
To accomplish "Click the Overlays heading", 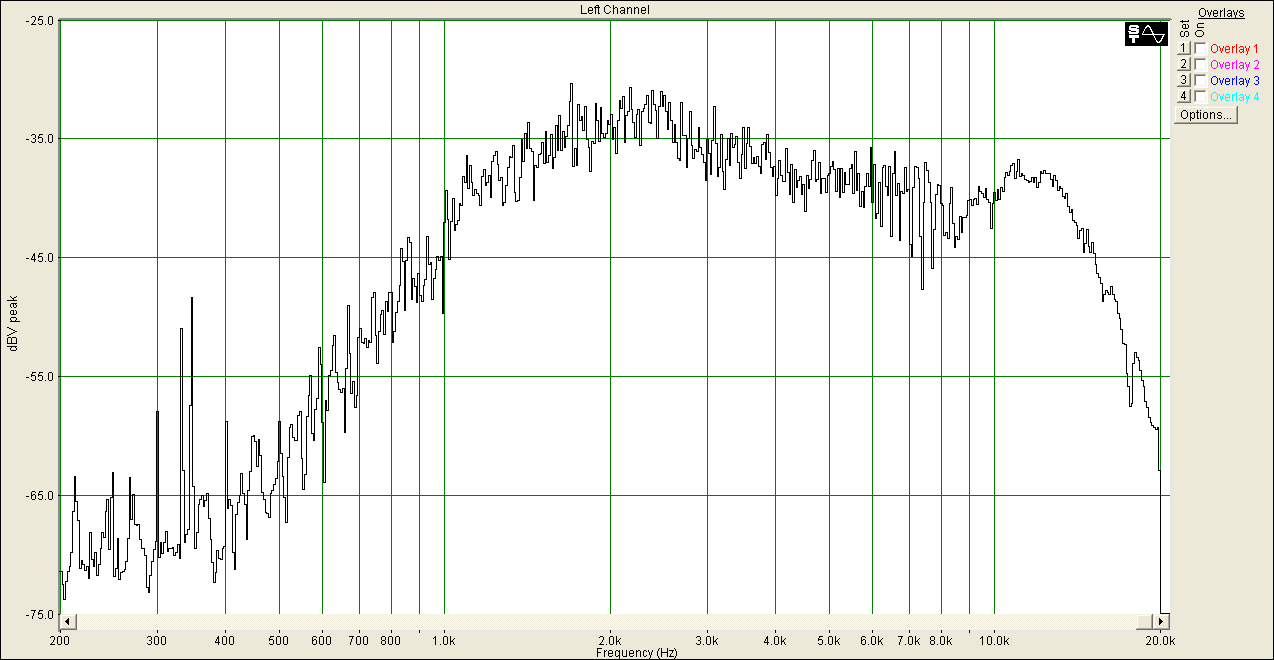I will [x=1221, y=13].
